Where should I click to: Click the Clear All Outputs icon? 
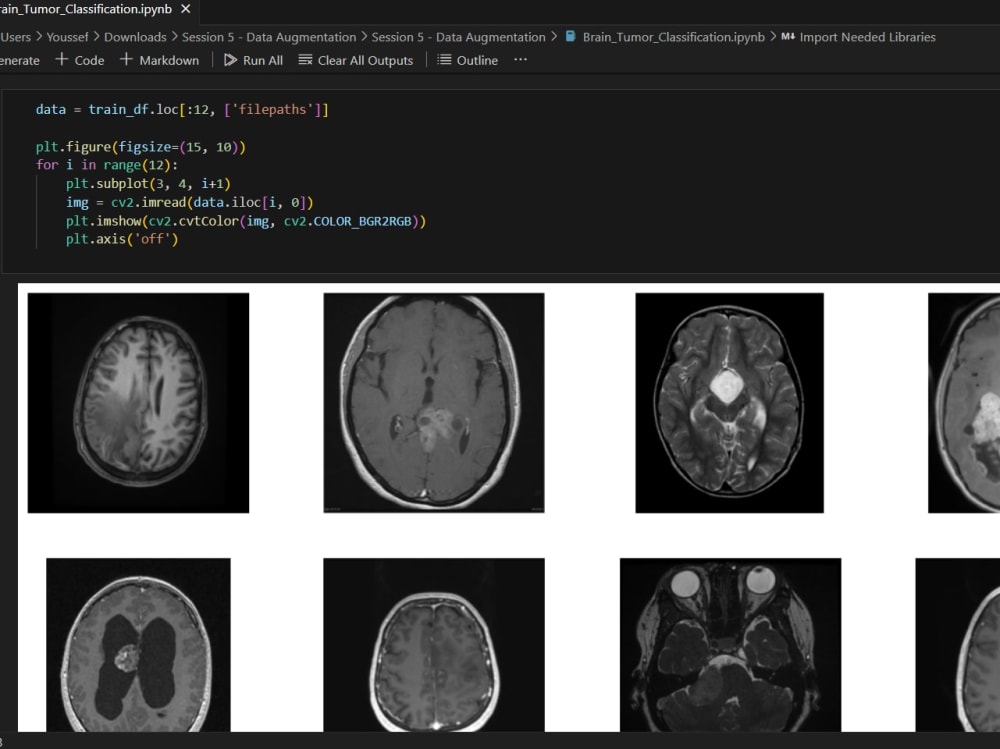(305, 60)
